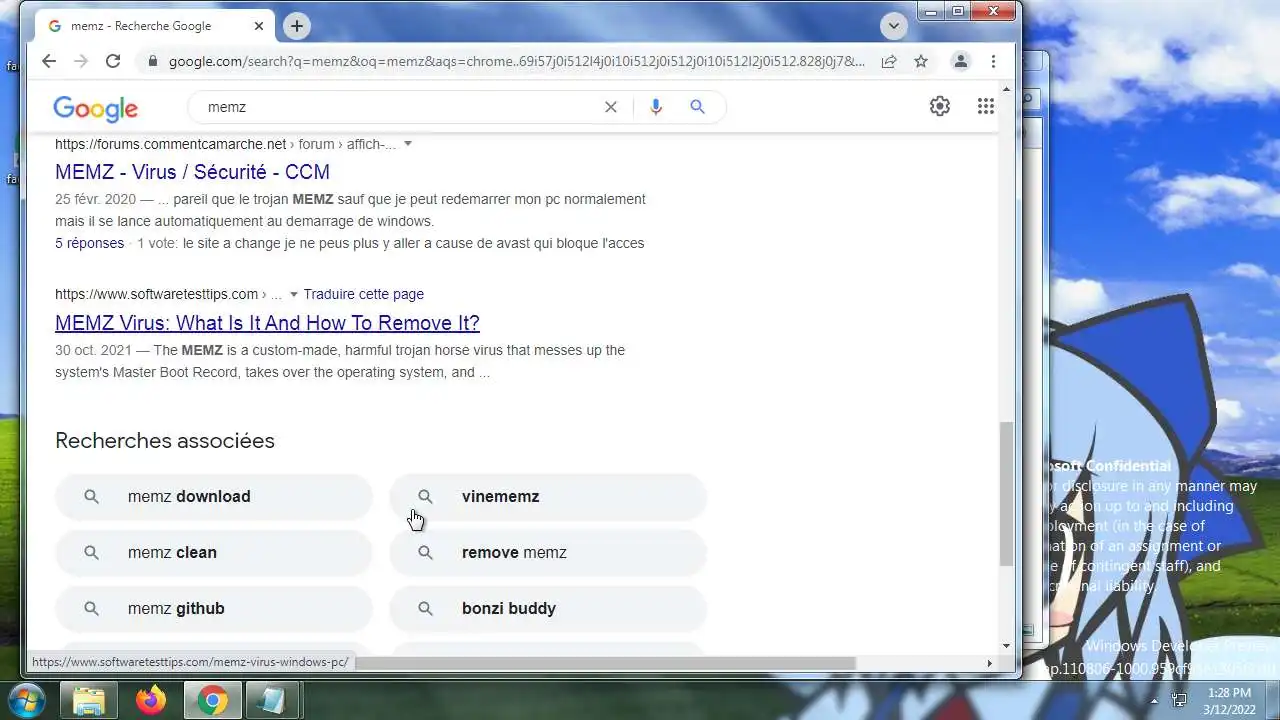This screenshot has height=720, width=1280.
Task: Search related 'vinememz'
Action: pos(548,497)
